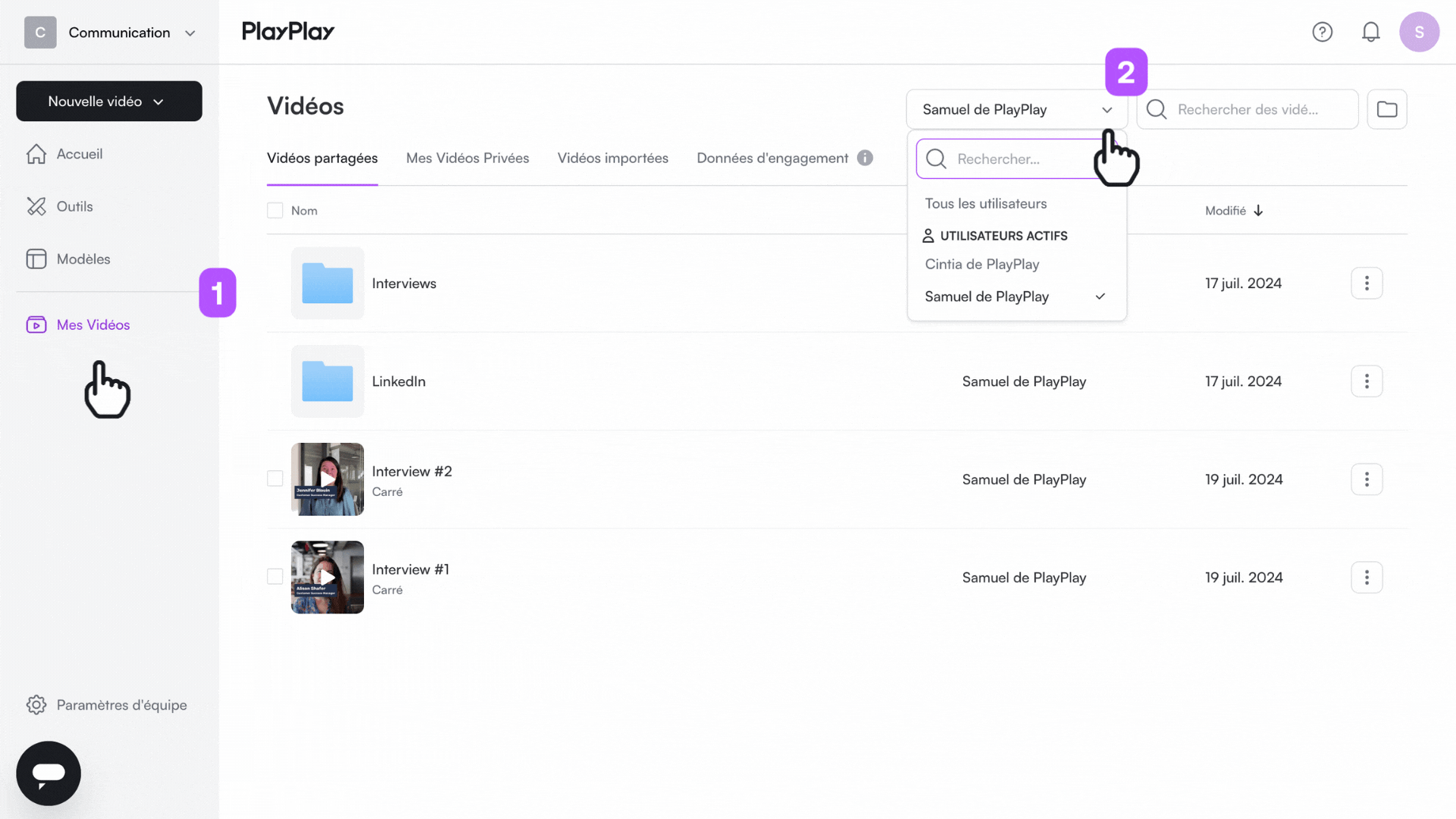Click the workspace C badge icon

(40, 33)
